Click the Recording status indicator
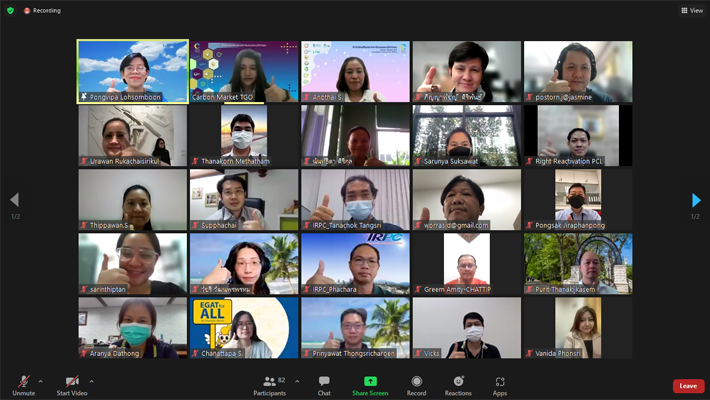Viewport: 710px width, 400px height. pos(42,10)
